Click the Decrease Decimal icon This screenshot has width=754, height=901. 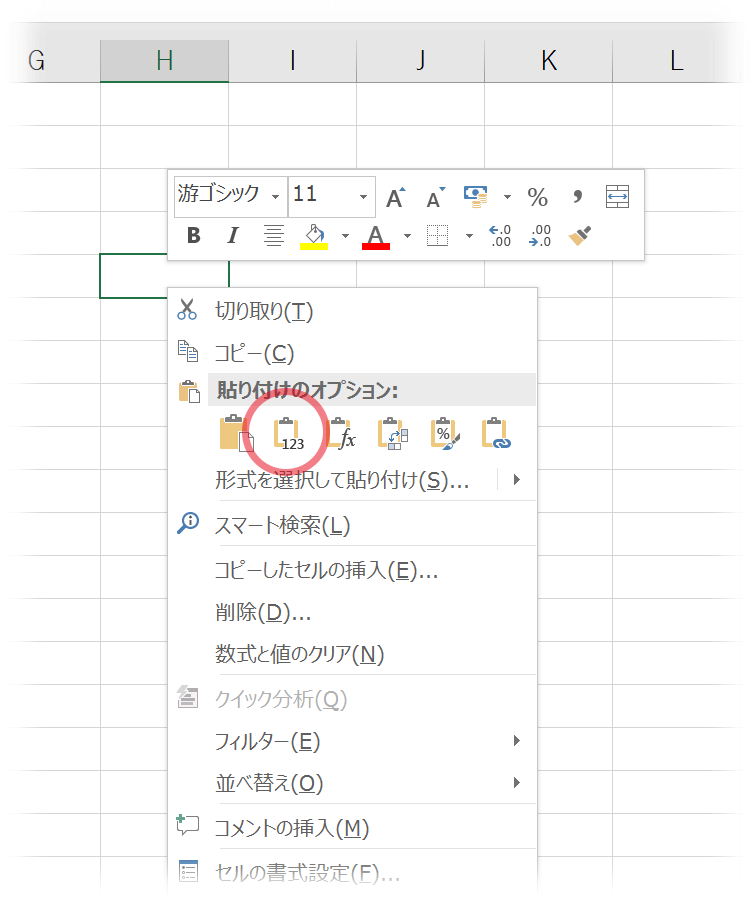coord(540,236)
